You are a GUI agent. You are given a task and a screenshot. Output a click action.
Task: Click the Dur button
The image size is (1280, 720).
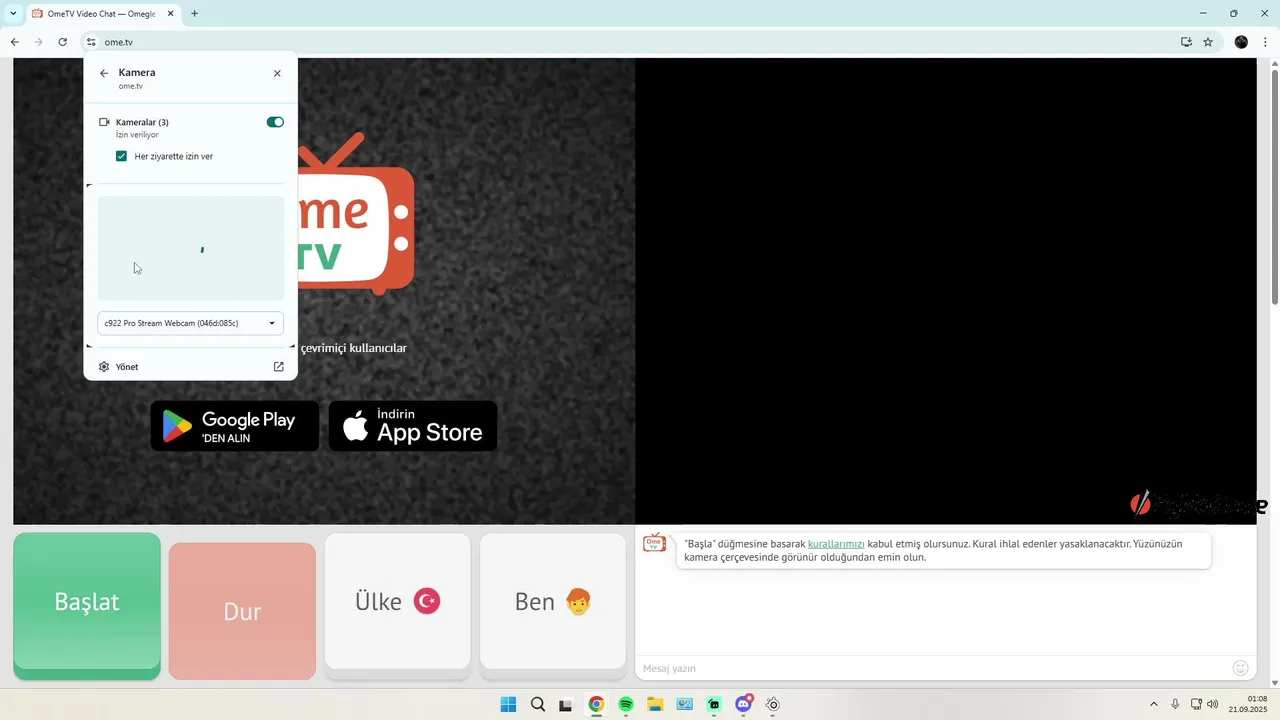242,611
